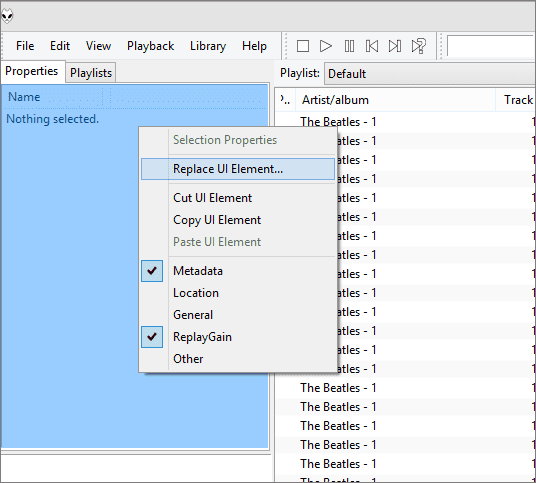The height and width of the screenshot is (483, 536).
Task: Click the playing-indicator column header
Action: point(286,100)
